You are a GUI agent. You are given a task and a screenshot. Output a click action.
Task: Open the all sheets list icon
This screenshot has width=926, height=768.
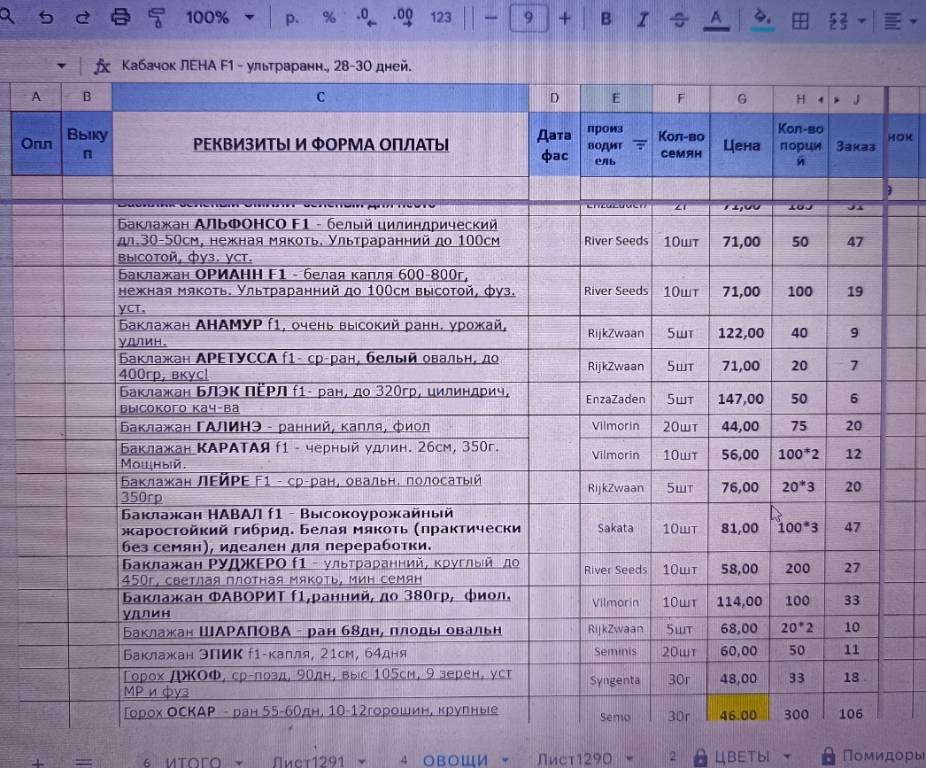84,762
